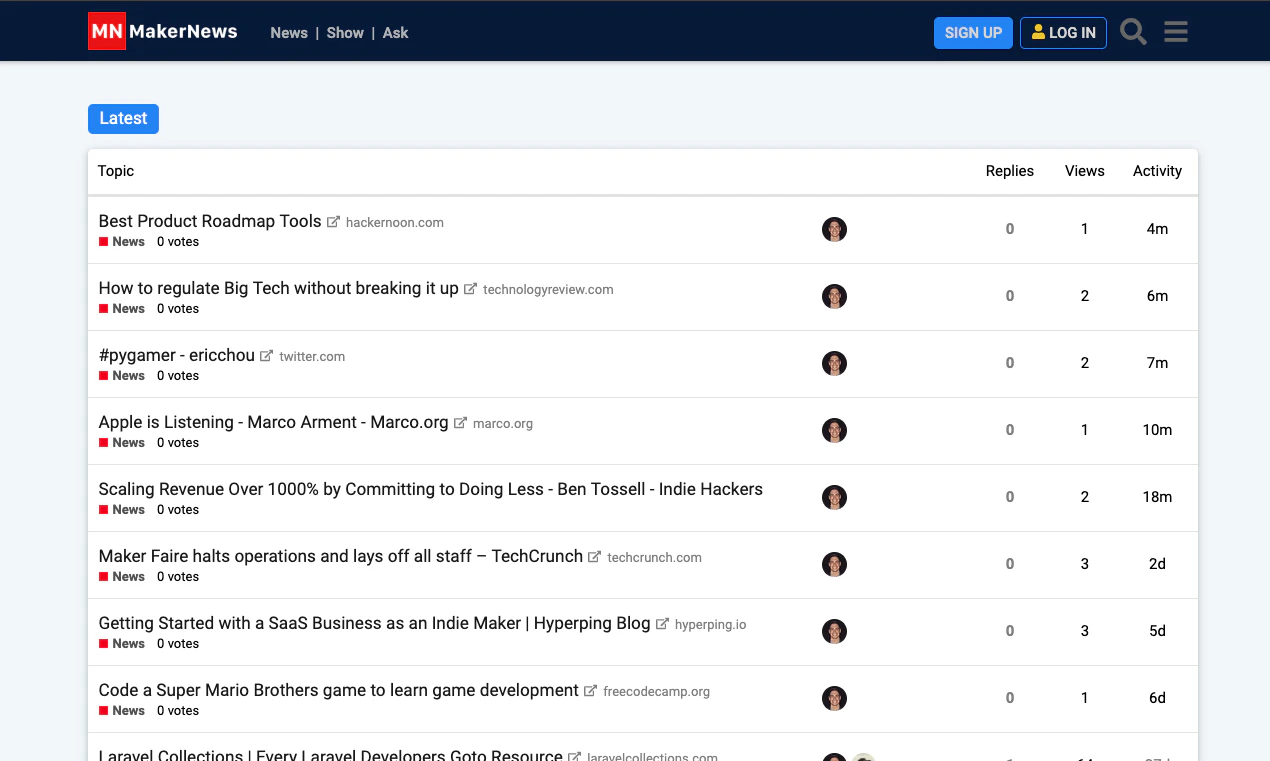This screenshot has height=761, width=1270.
Task: Click poster avatar on Maker Faire row
Action: coord(834,564)
